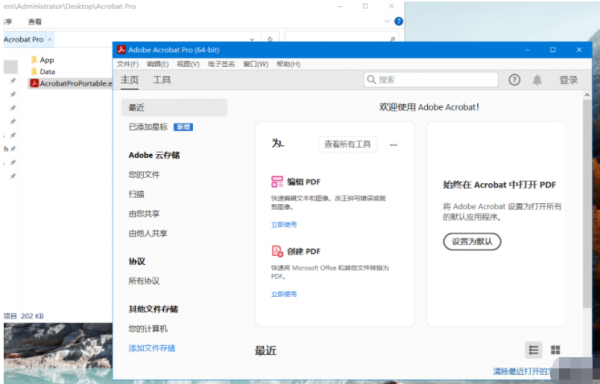600x384 pixels.
Task: Click the 202 KB status bar text
Action: pos(32,316)
